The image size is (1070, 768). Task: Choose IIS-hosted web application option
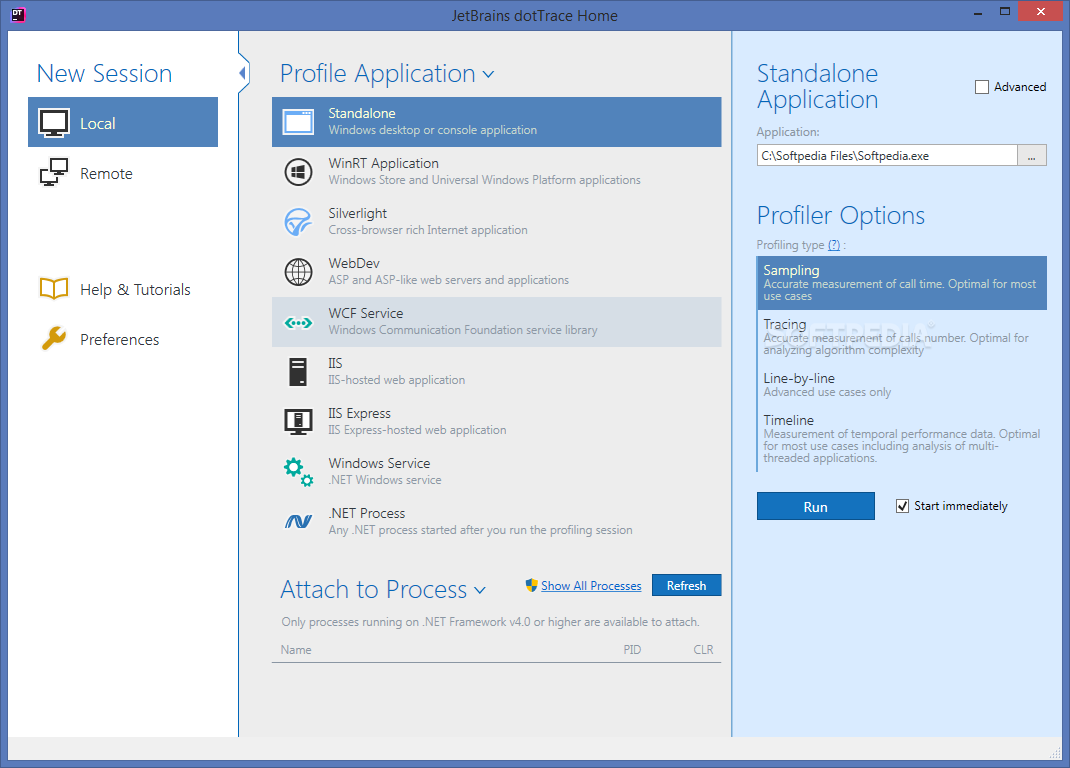pyautogui.click(x=497, y=371)
